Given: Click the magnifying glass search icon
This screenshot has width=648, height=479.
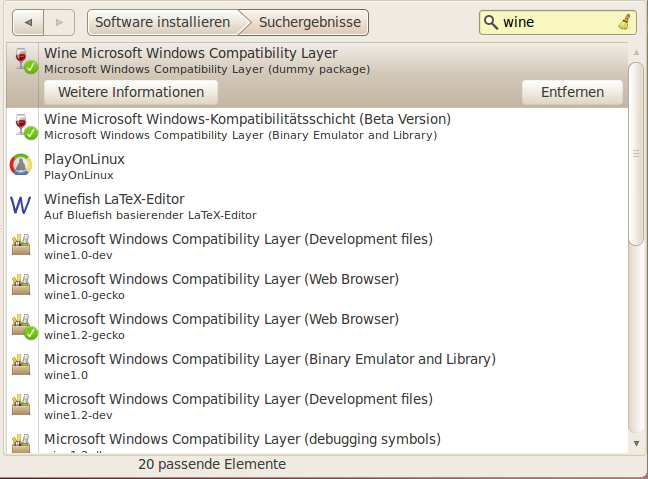Looking at the screenshot, I should coord(491,22).
